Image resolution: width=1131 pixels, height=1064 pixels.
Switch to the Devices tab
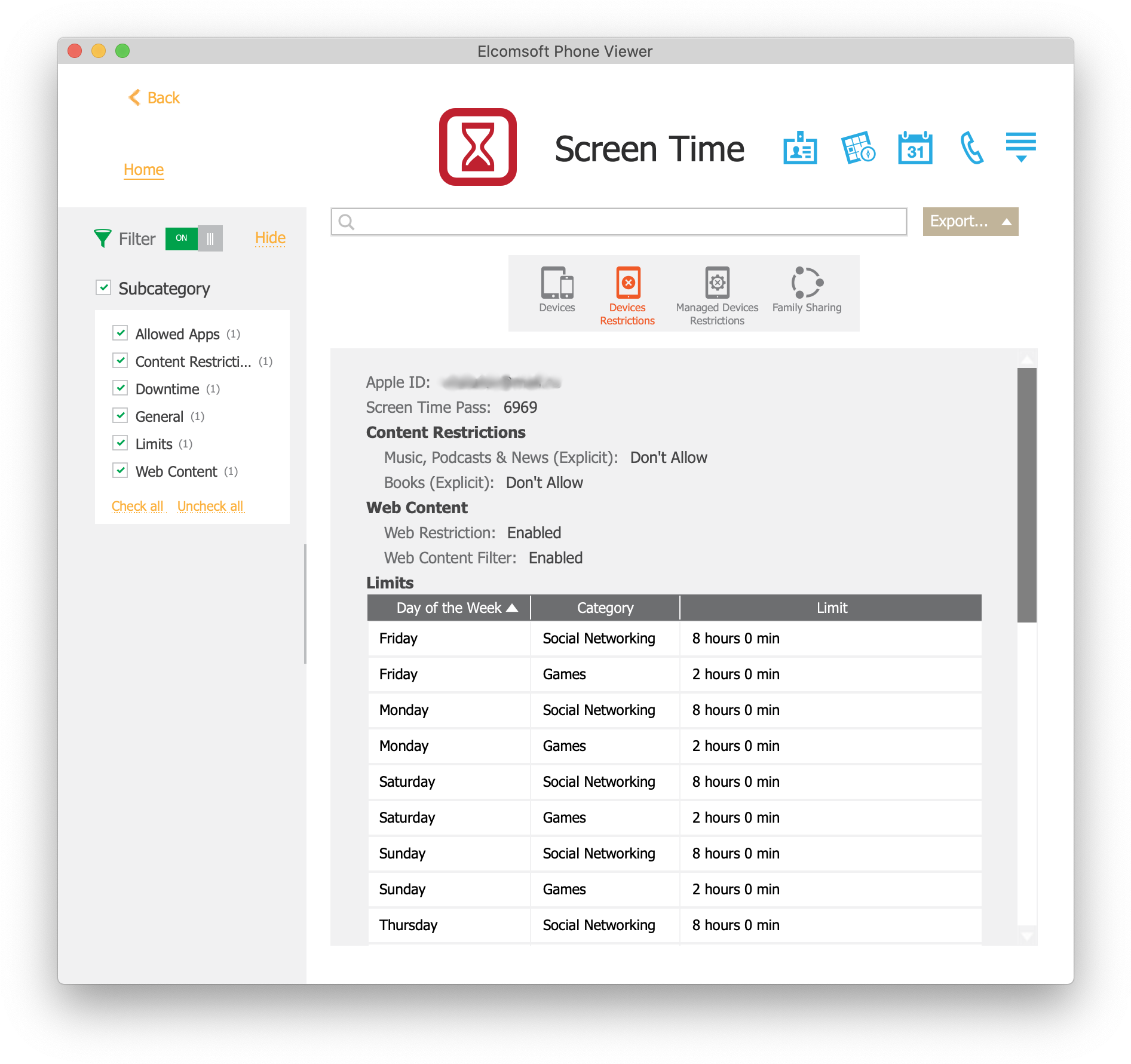point(557,290)
